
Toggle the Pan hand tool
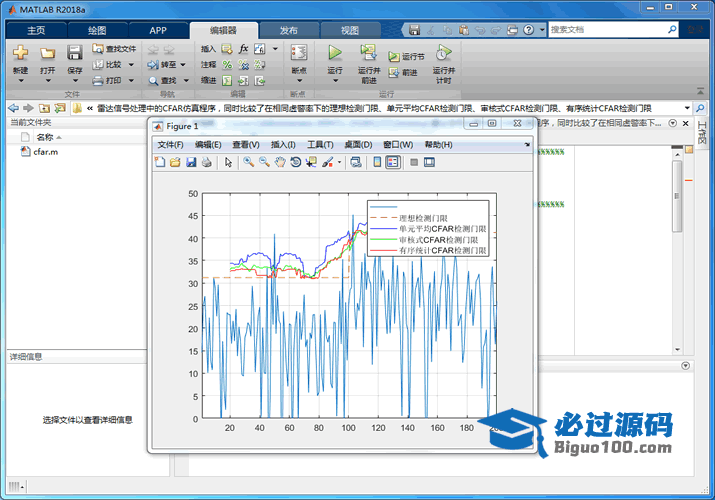point(280,162)
